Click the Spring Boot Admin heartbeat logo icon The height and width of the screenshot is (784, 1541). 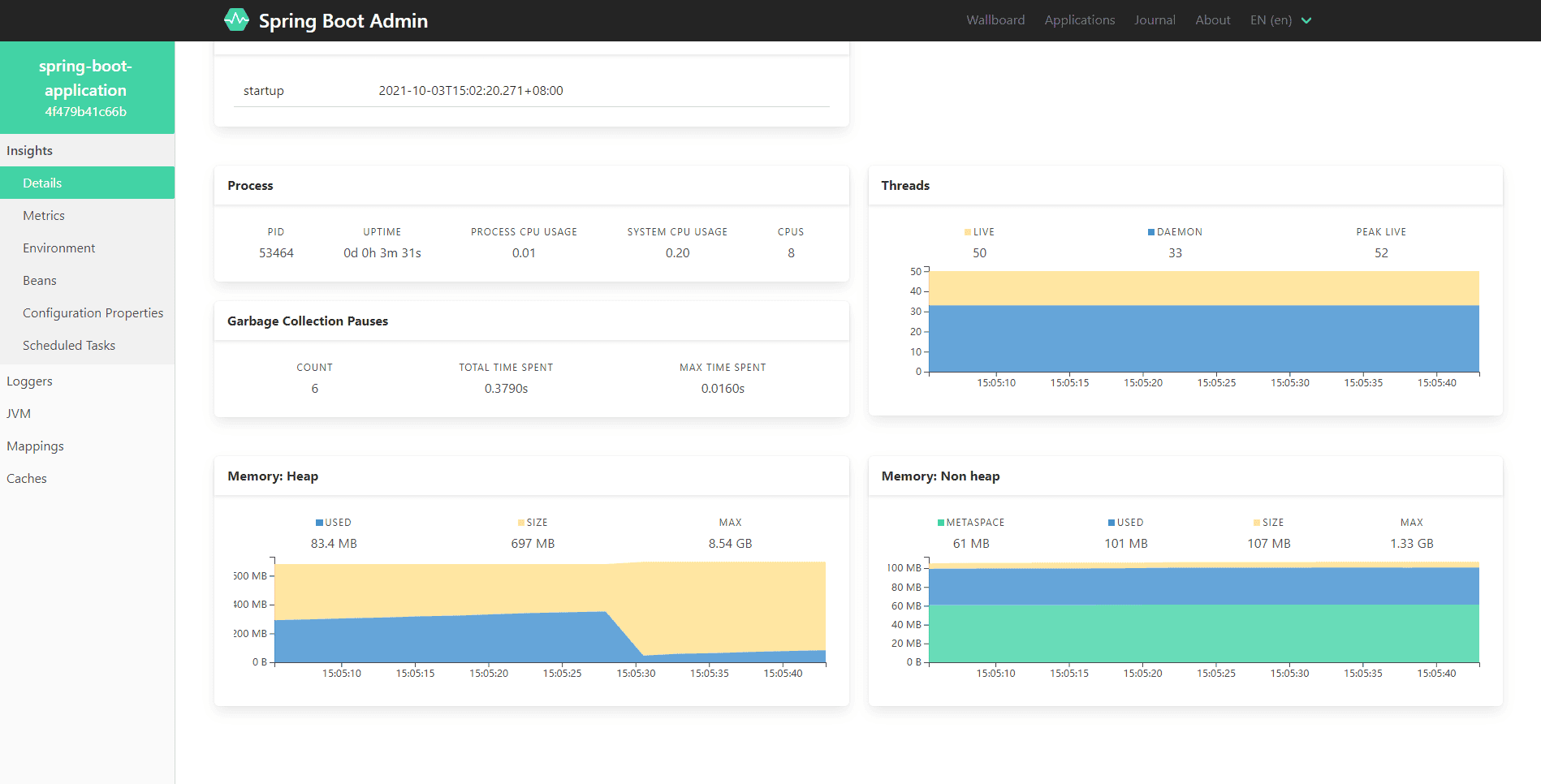236,20
